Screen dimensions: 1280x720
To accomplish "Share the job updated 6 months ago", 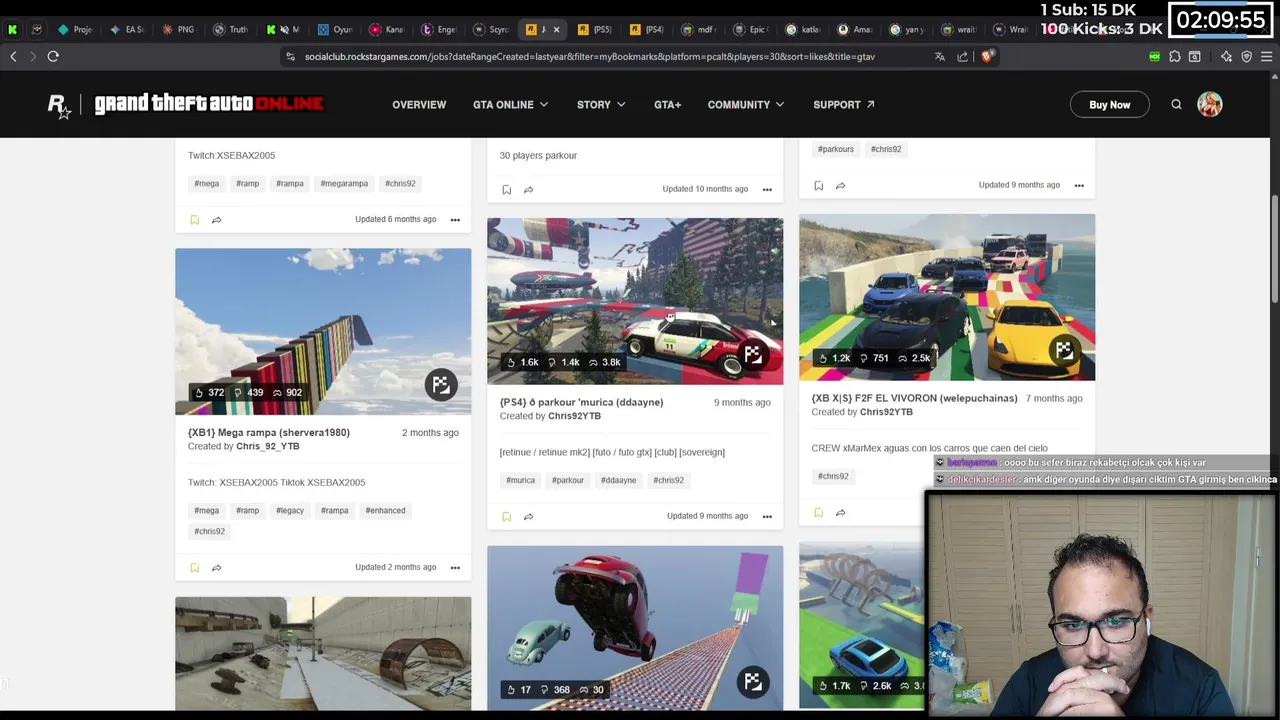I will pyautogui.click(x=216, y=220).
